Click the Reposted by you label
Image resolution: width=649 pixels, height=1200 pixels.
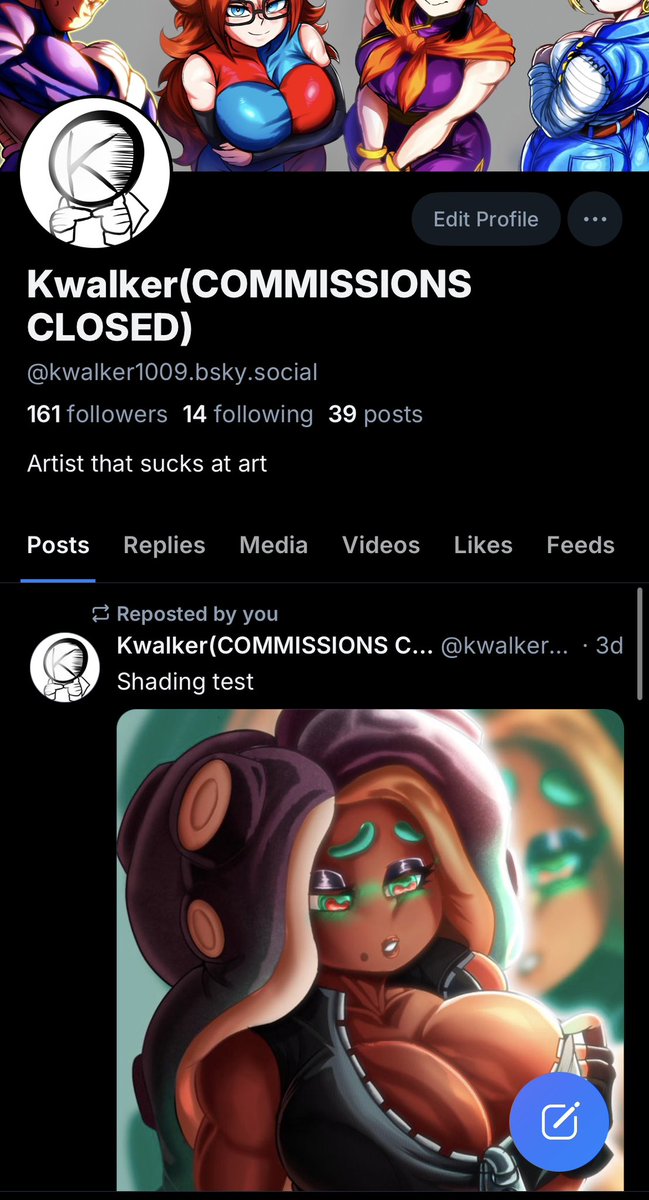[x=197, y=614]
